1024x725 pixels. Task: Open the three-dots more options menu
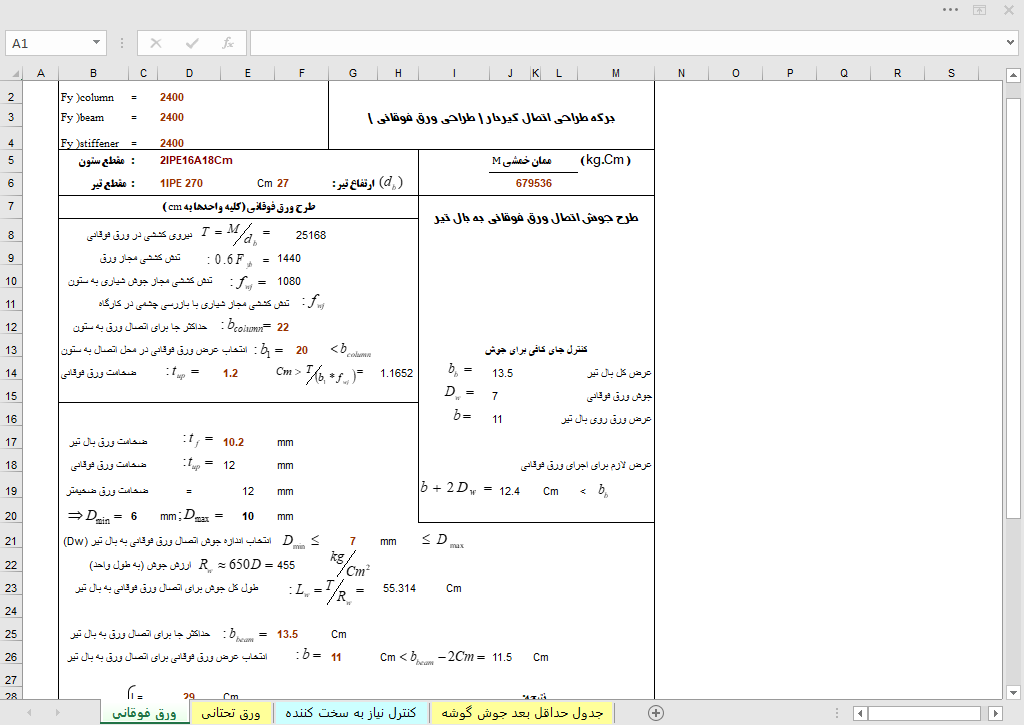(x=950, y=10)
